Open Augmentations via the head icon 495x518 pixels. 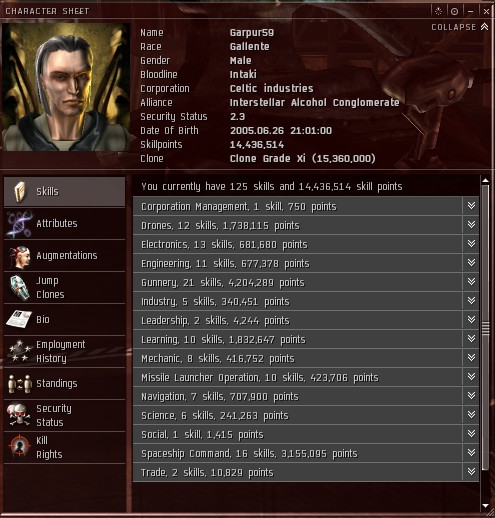[19, 256]
